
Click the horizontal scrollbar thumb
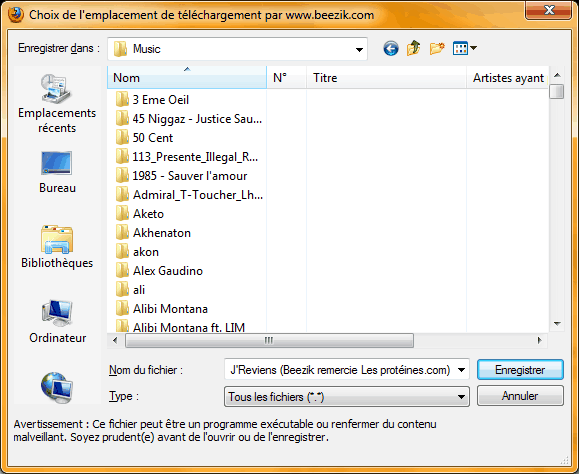269,340
